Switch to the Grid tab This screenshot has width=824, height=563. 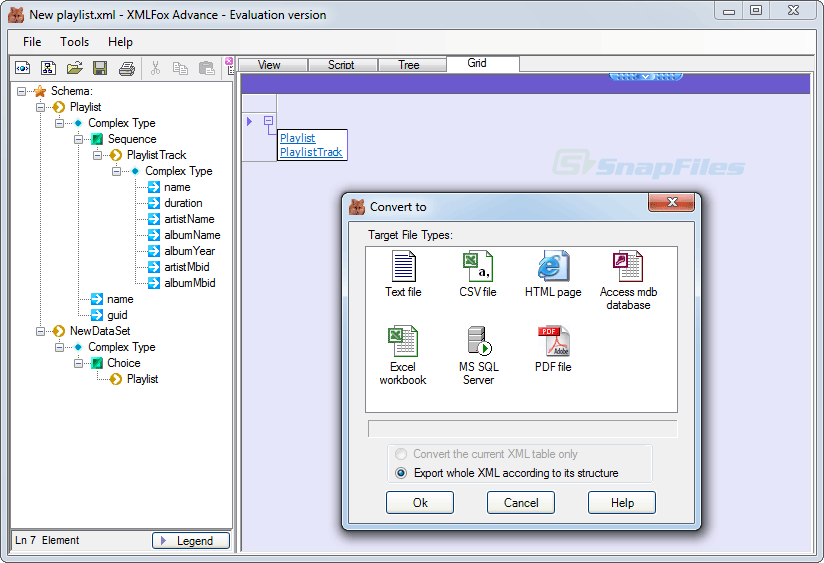(x=483, y=64)
